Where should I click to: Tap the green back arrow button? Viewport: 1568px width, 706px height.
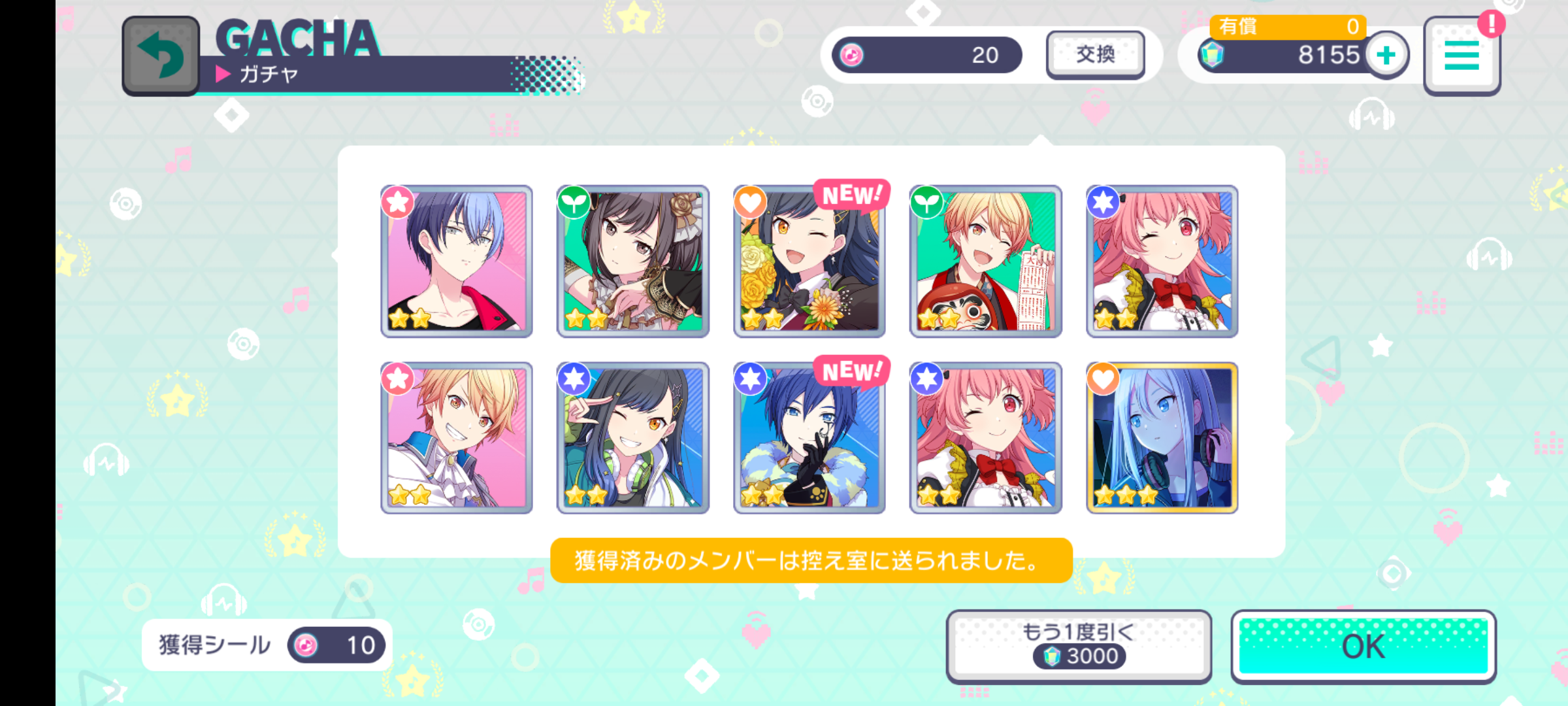coord(161,56)
